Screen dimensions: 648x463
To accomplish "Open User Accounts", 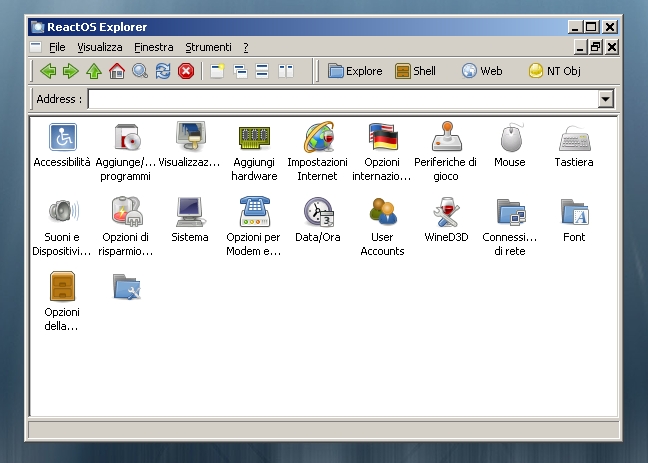I will [382, 227].
